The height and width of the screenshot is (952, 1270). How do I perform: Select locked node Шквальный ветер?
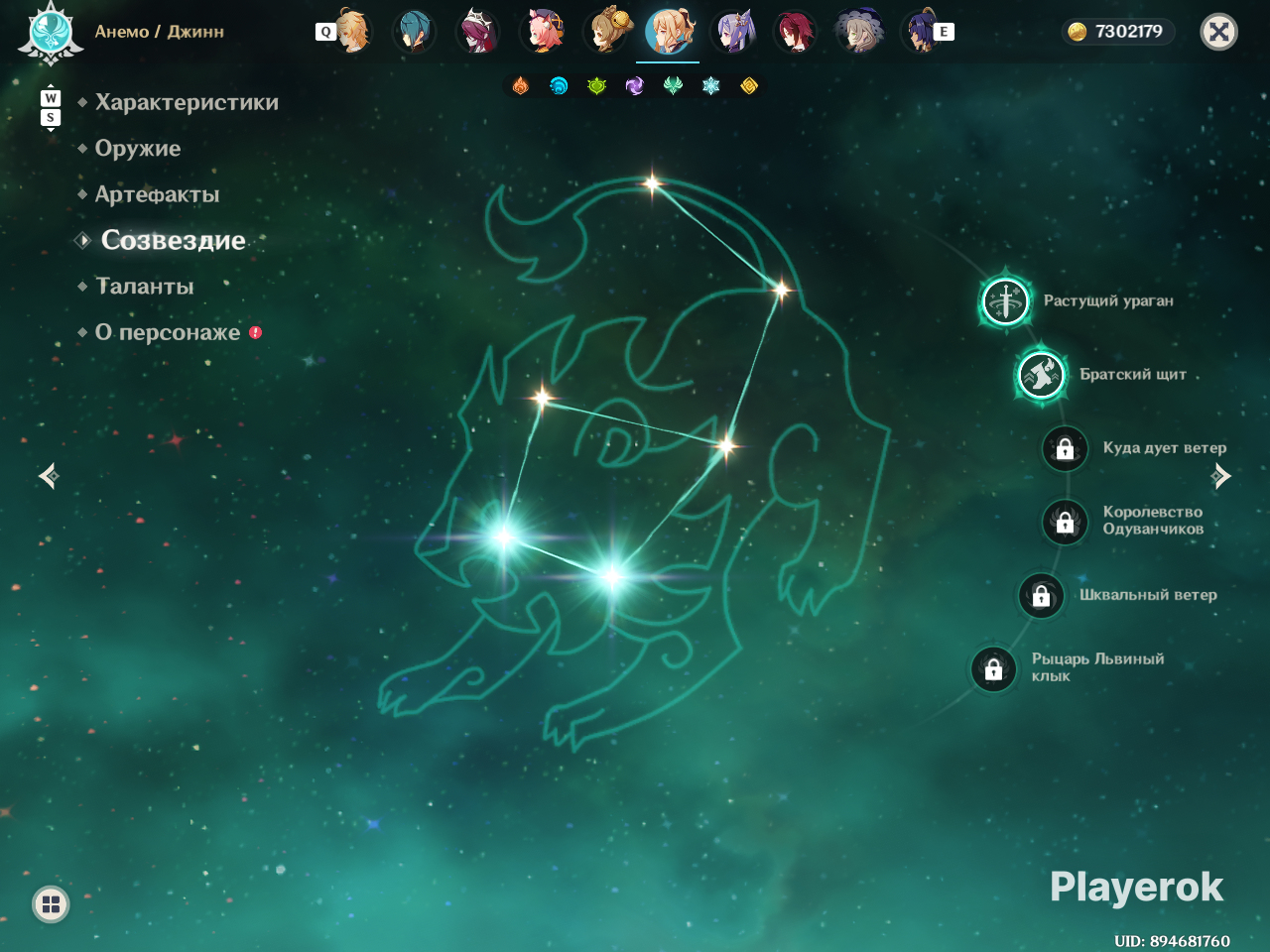click(1041, 595)
